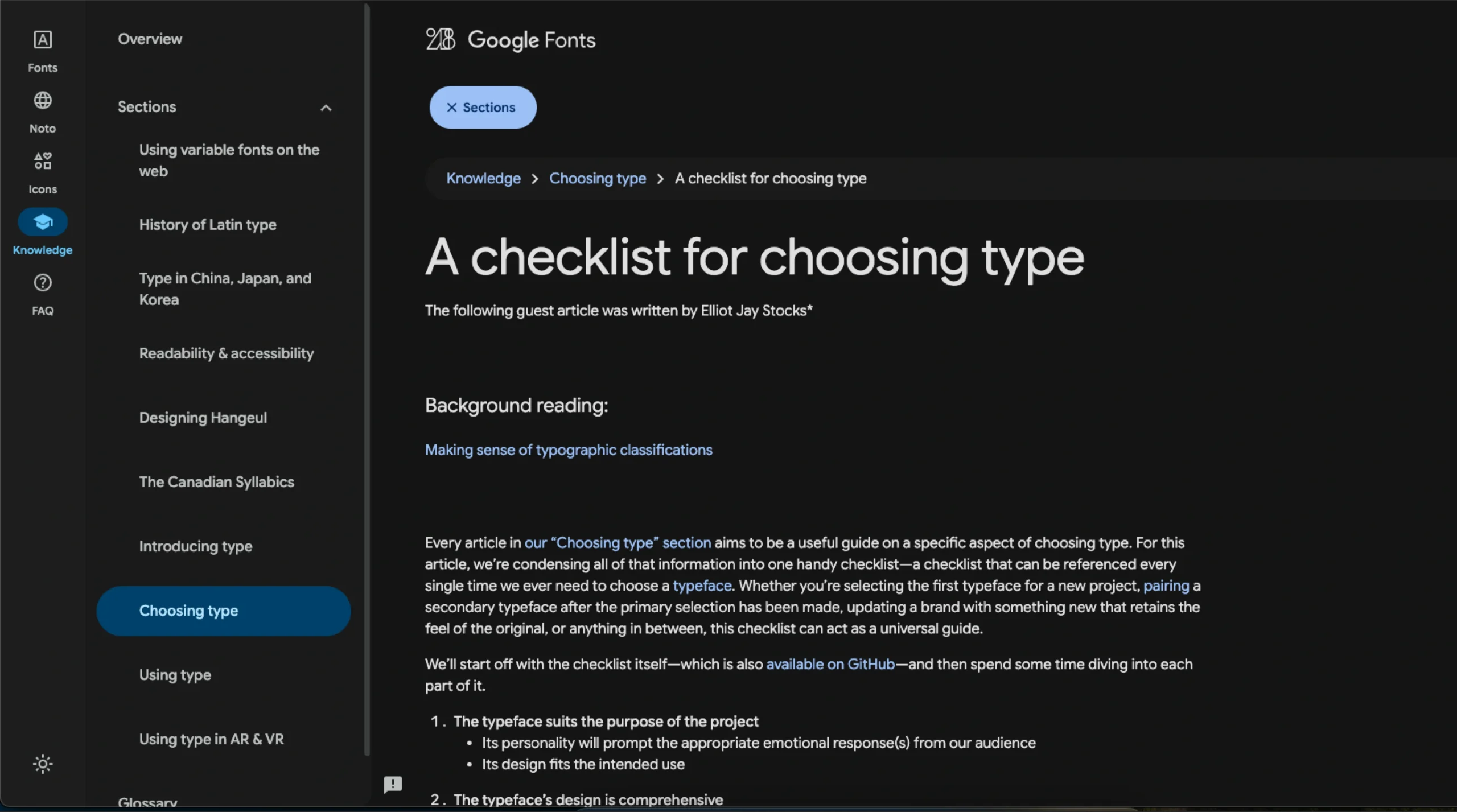
Task: Click the Choosing type breadcrumb link
Action: tap(598, 179)
